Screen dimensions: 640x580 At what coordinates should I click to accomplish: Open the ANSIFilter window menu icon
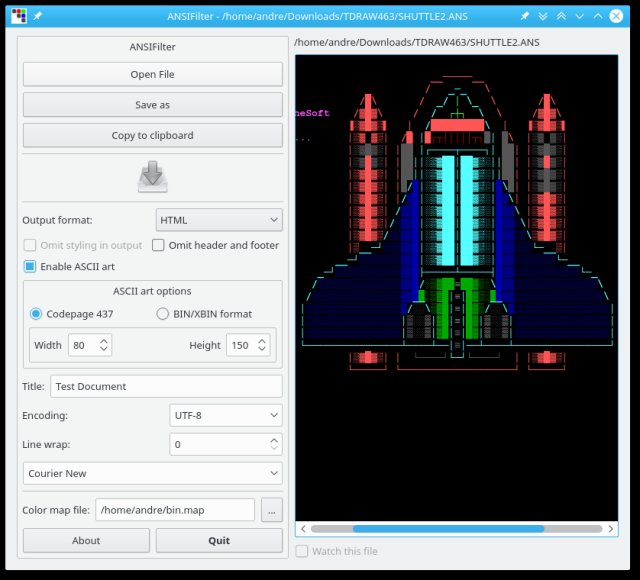click(18, 16)
